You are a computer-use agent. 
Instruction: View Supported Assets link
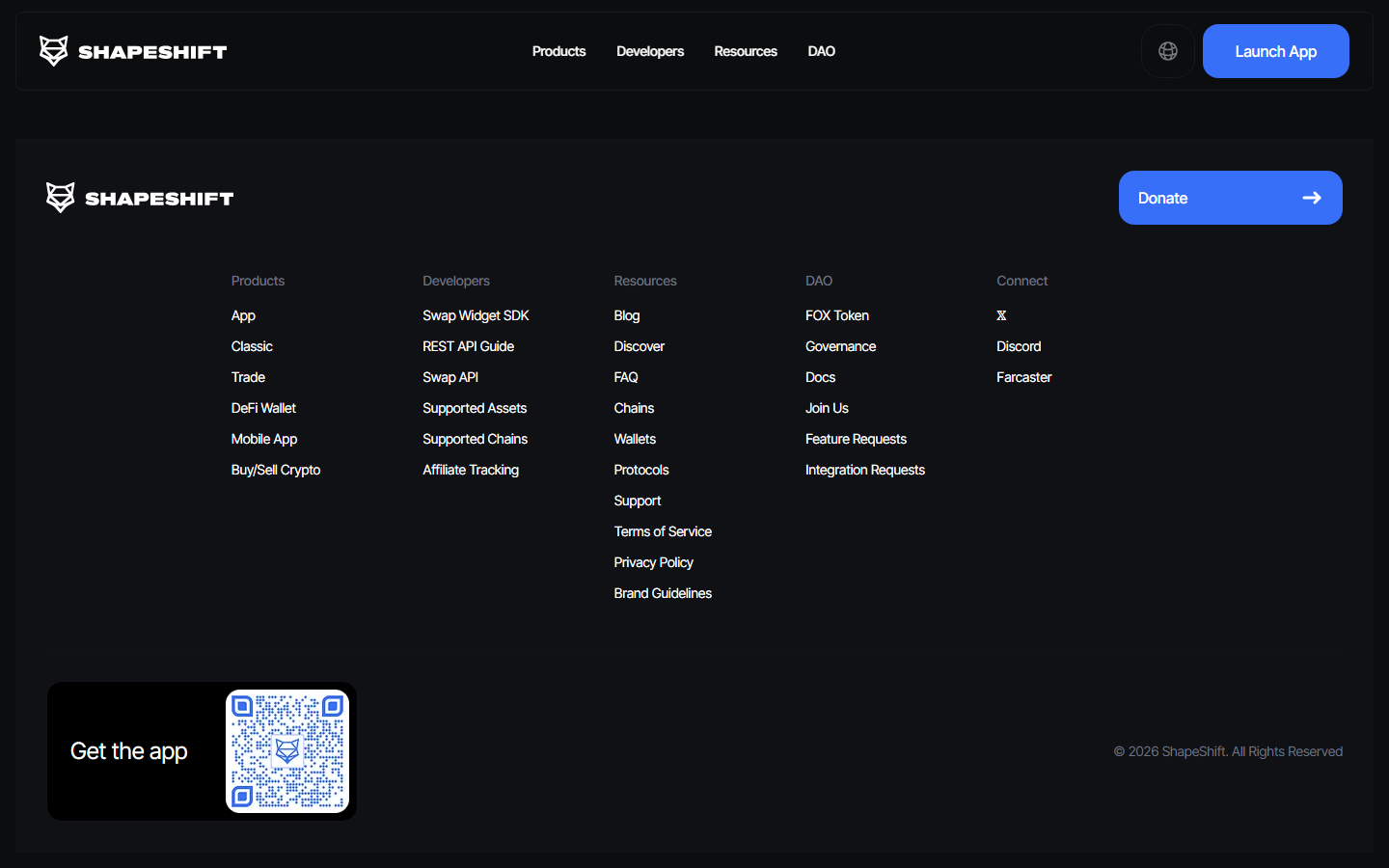click(x=475, y=408)
